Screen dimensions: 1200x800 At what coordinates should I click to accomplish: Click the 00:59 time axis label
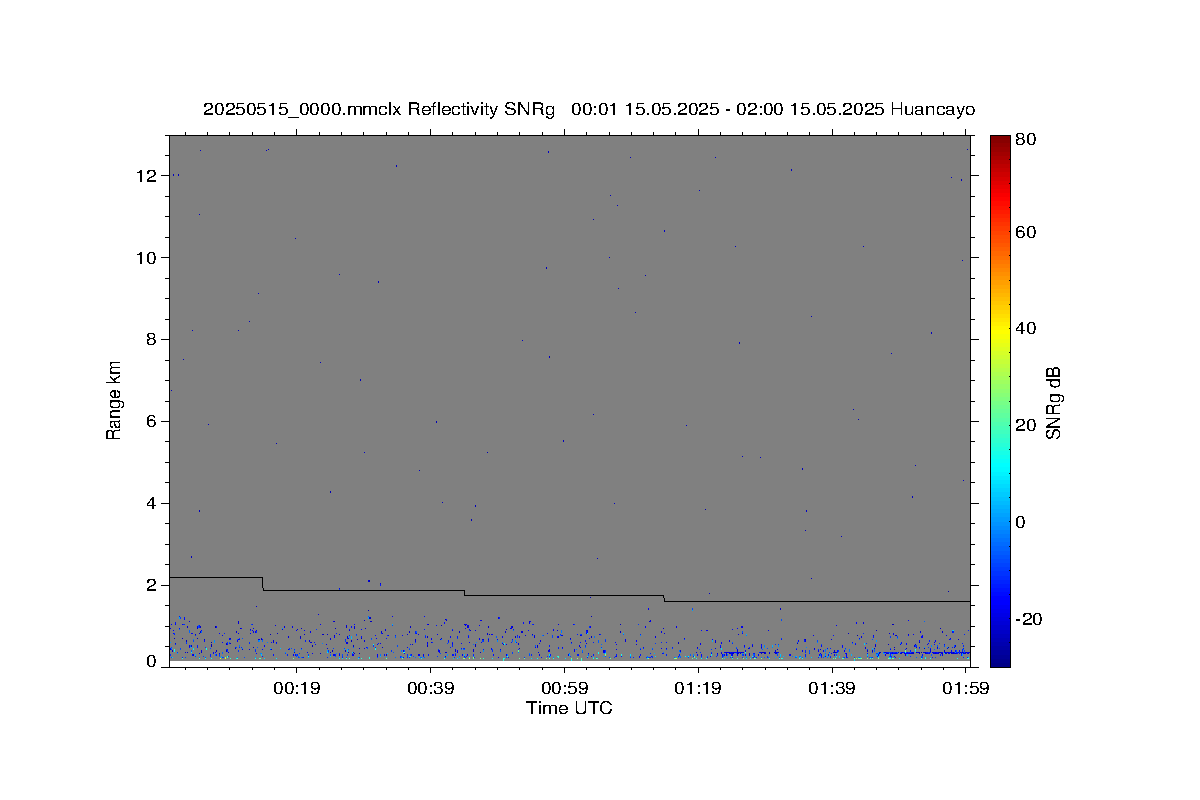pyautogui.click(x=564, y=688)
